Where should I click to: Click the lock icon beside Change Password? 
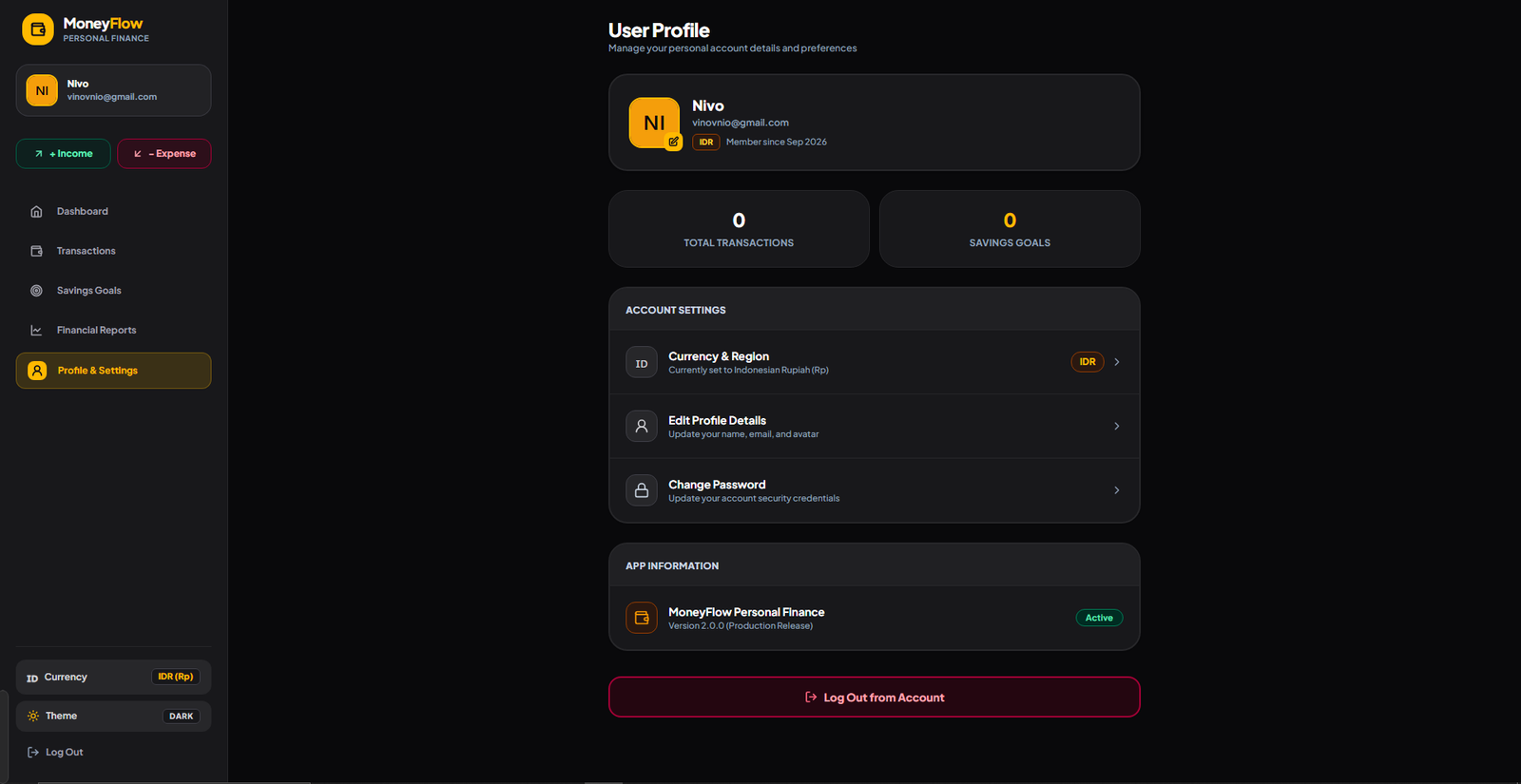tap(642, 490)
